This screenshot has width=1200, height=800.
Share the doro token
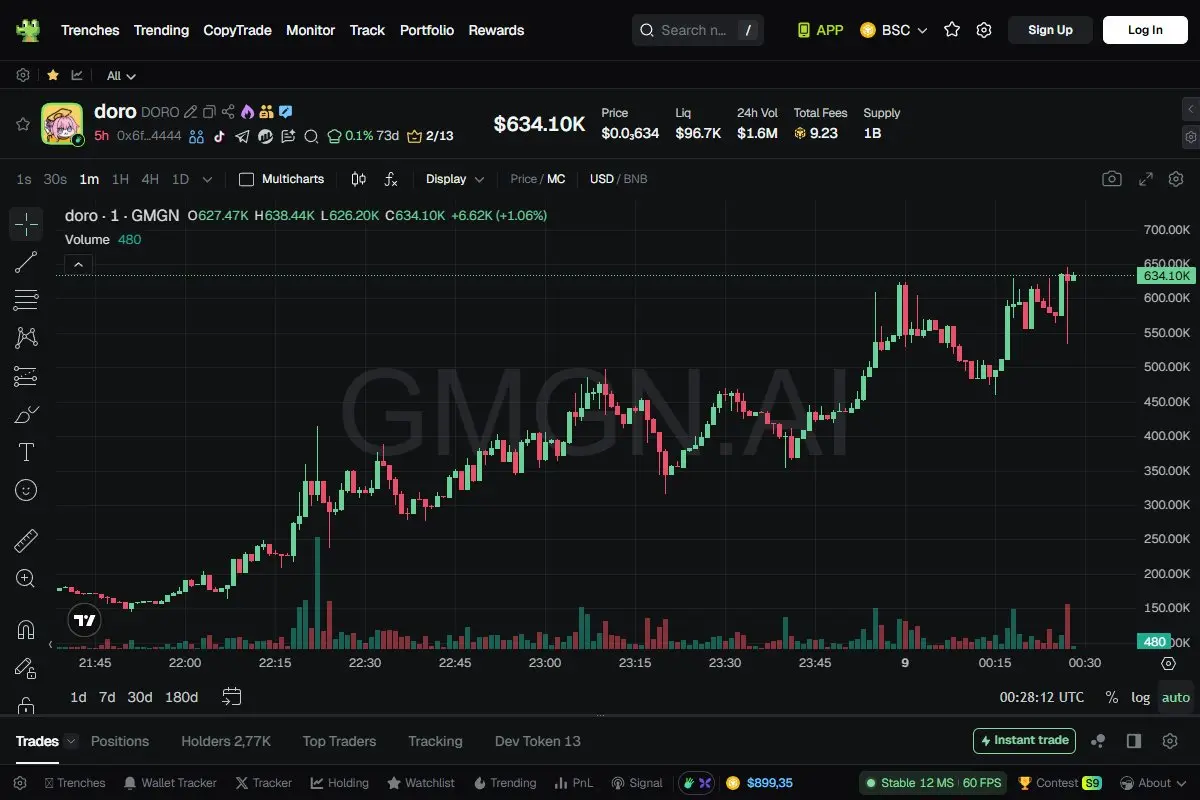click(x=228, y=112)
